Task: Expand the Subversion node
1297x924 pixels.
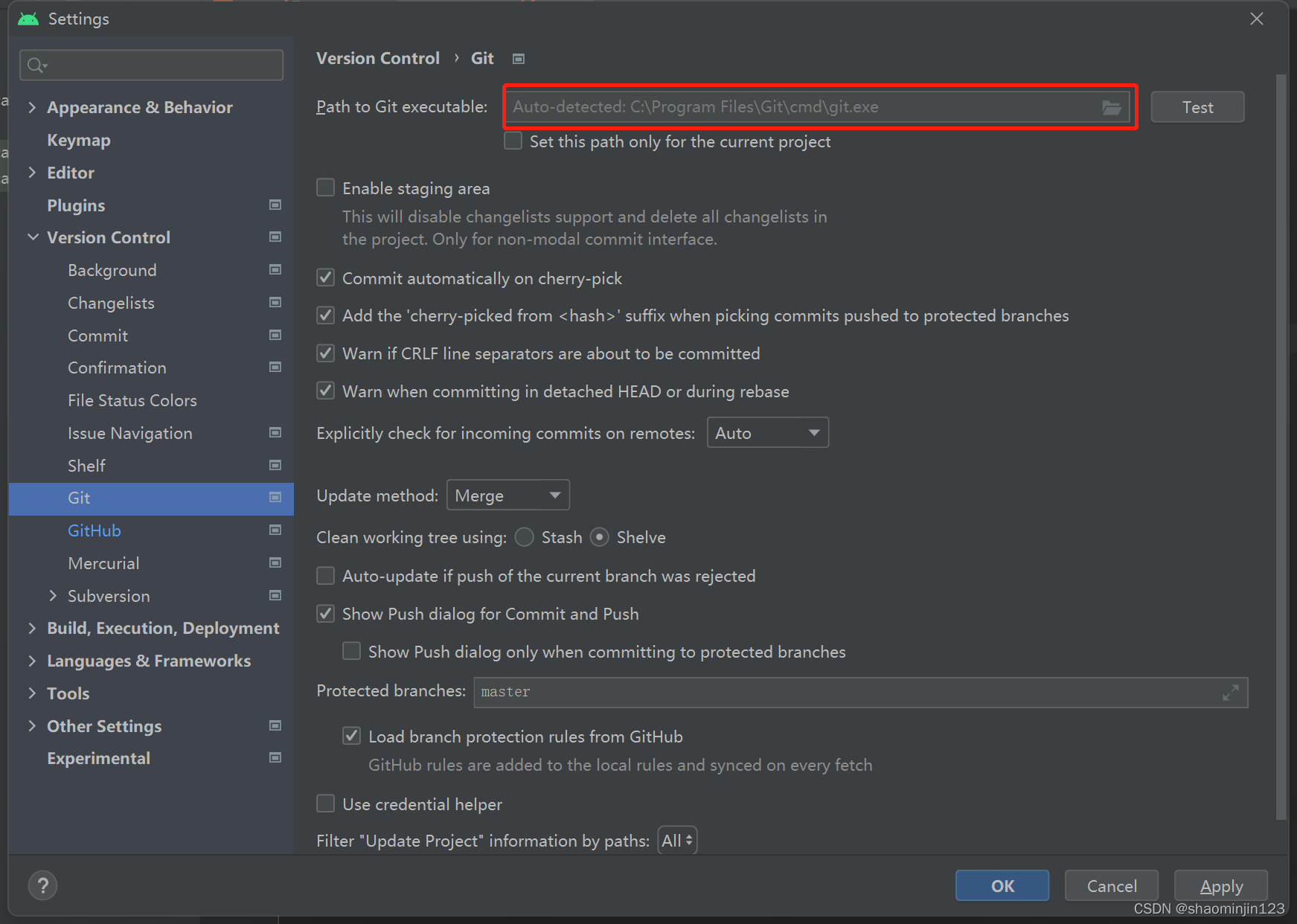Action: tap(53, 596)
